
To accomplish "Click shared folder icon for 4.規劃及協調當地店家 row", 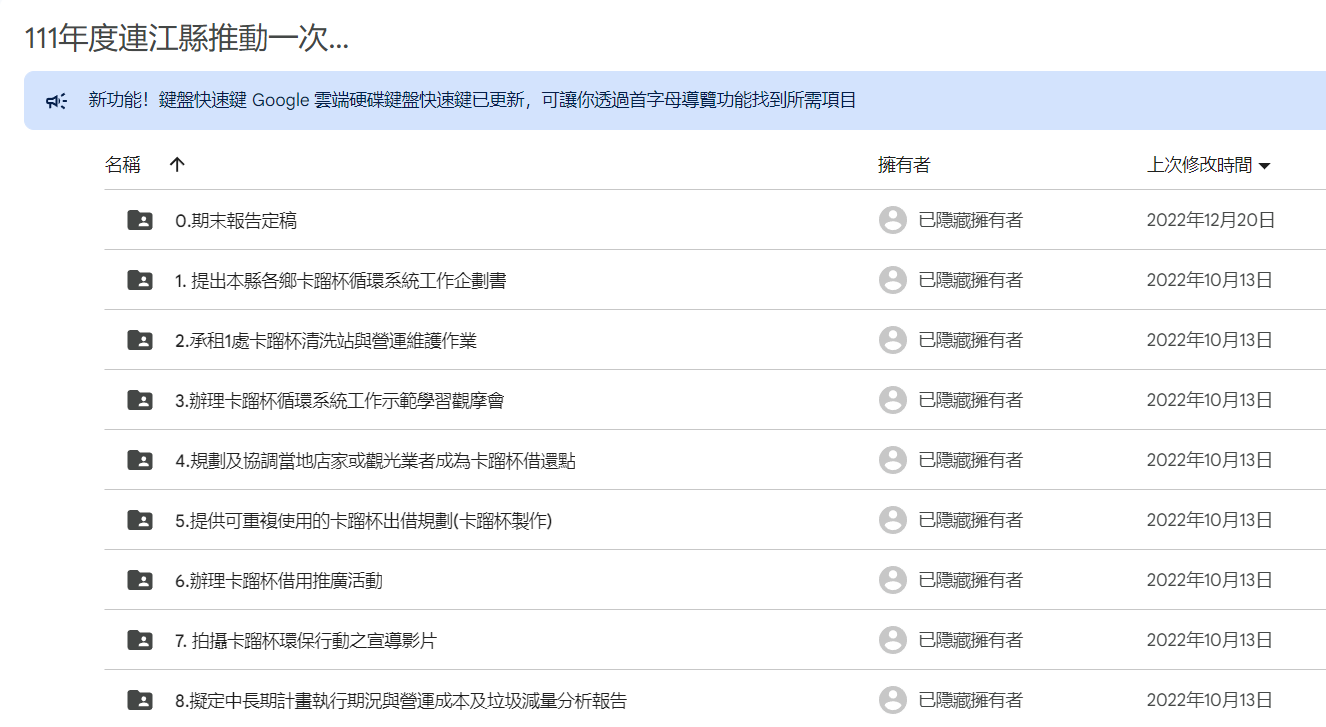I will tap(140, 460).
